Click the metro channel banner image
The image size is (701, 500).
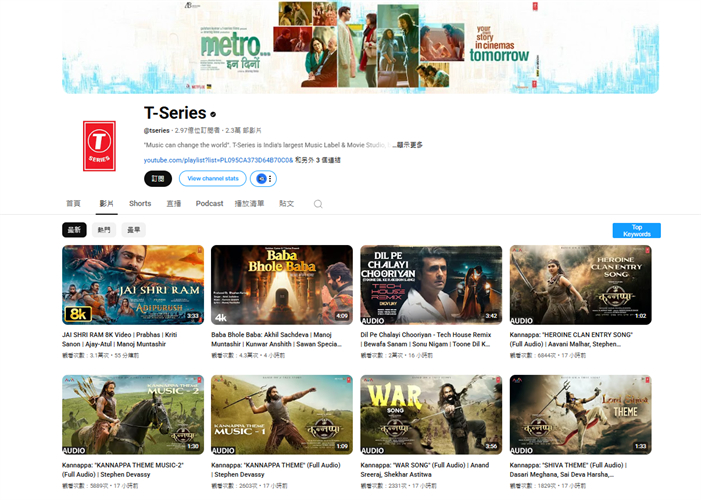(x=360, y=47)
